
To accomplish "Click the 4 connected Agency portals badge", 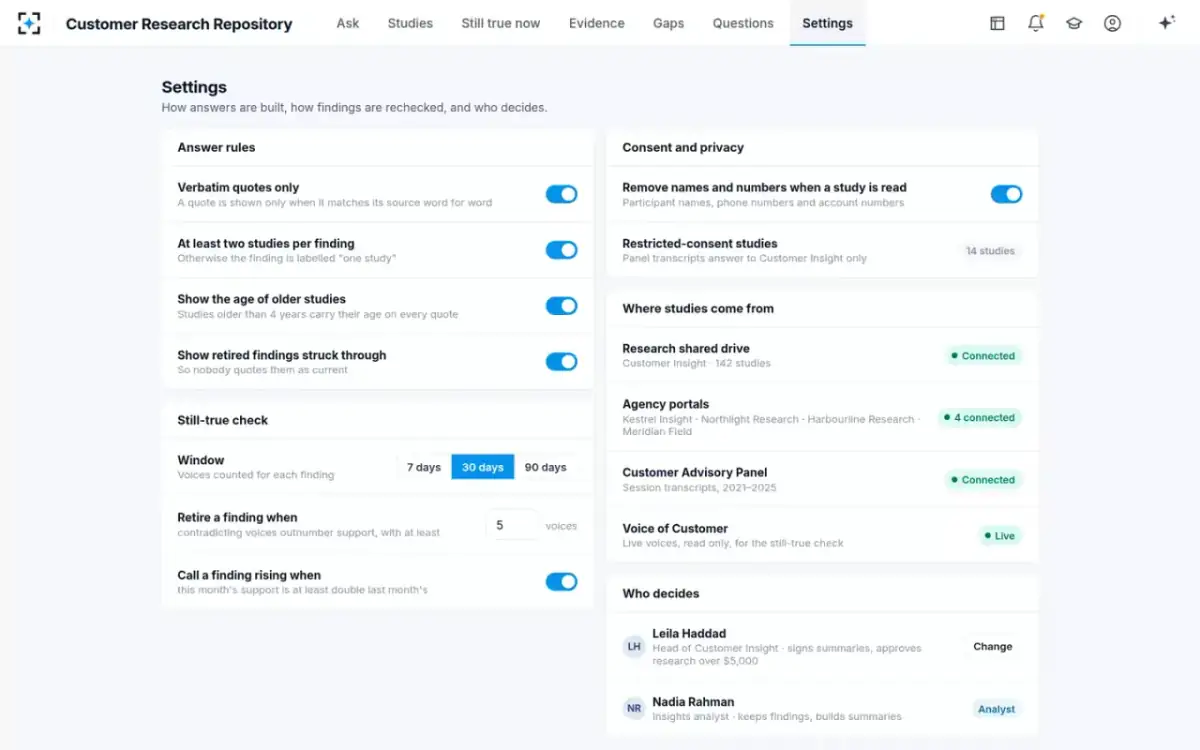I will [980, 418].
